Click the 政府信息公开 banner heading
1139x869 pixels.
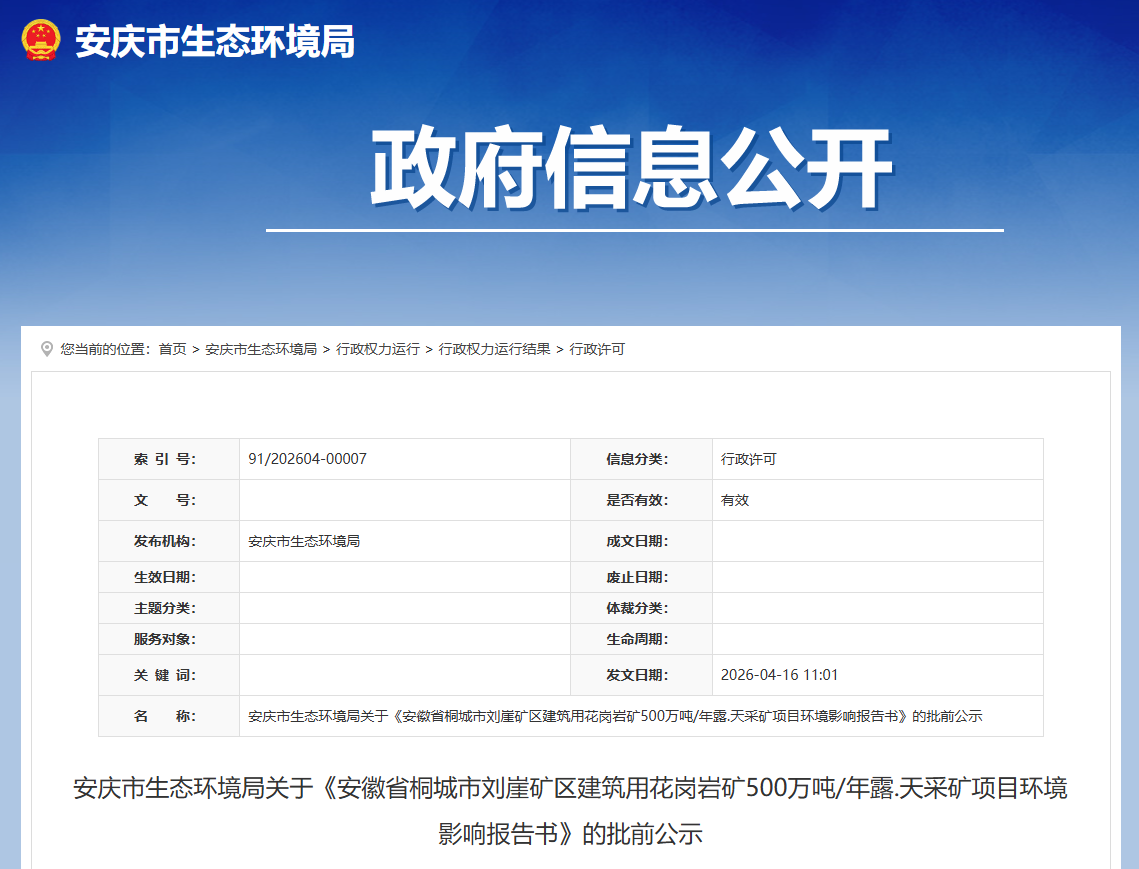(632, 168)
